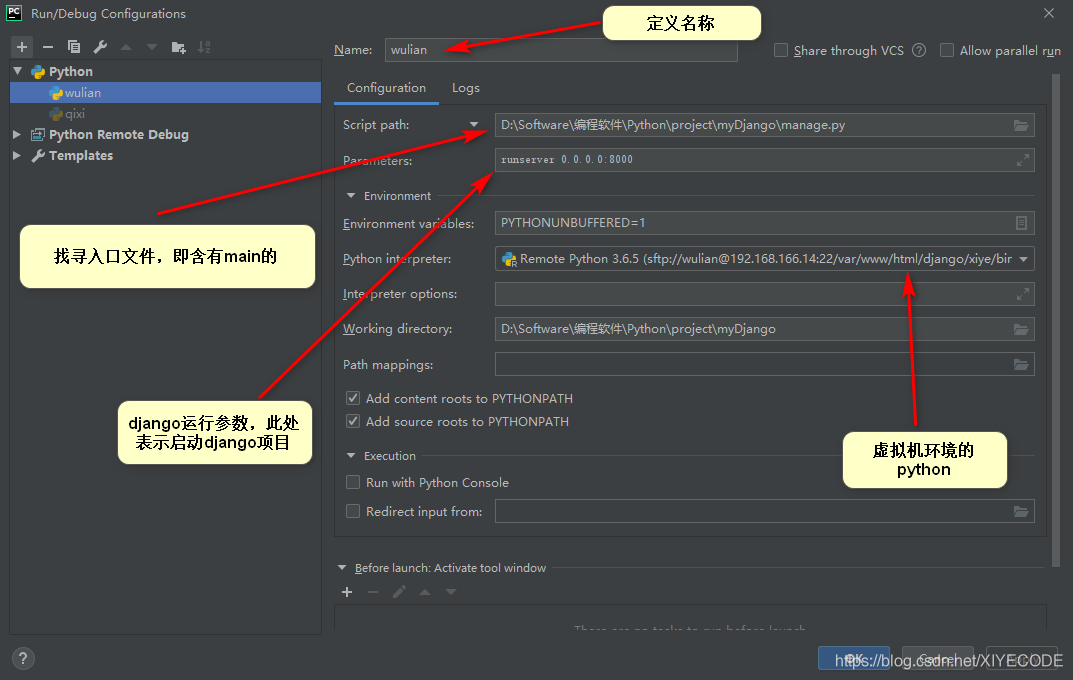Enable Redirect input from checkbox
Image resolution: width=1073 pixels, height=680 pixels.
353,511
